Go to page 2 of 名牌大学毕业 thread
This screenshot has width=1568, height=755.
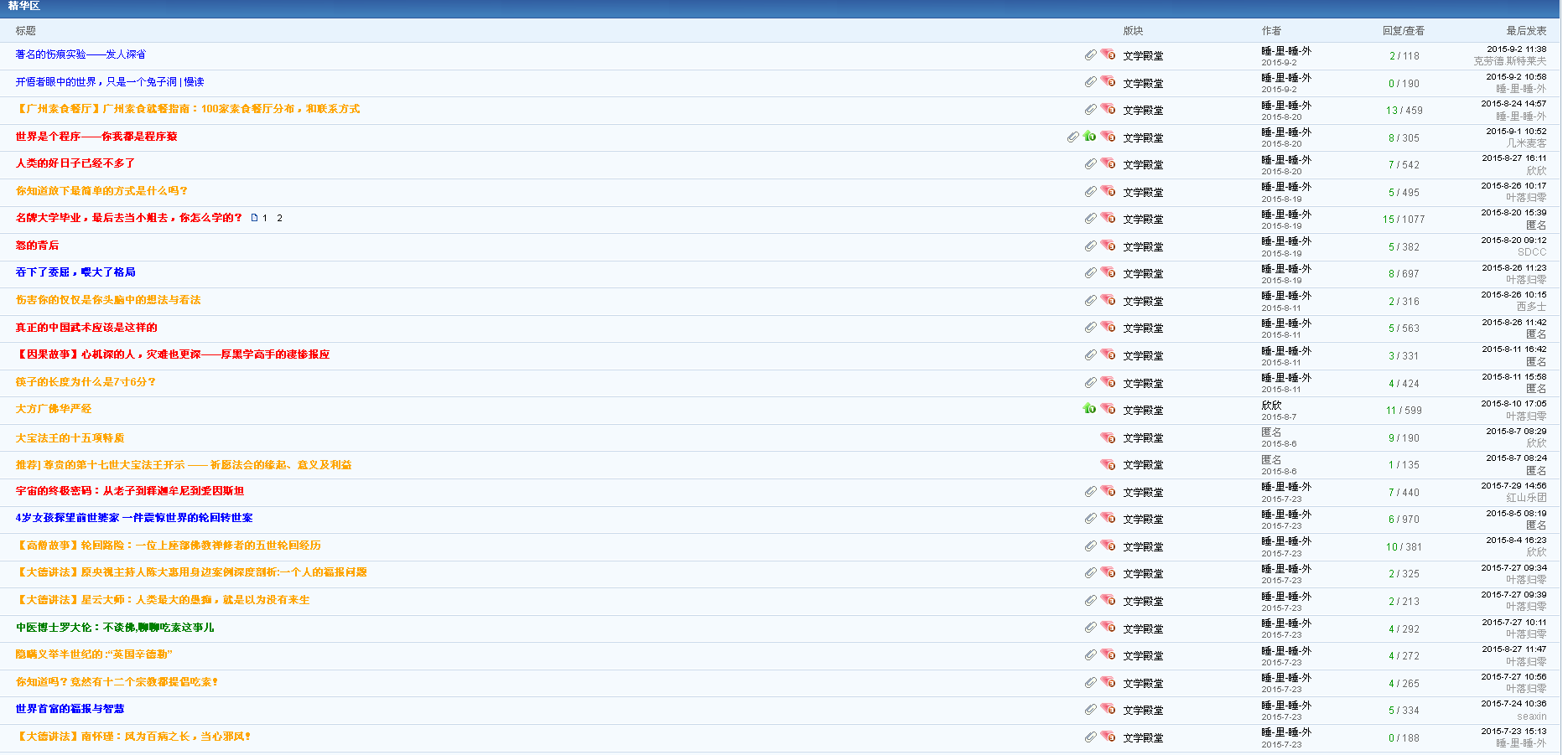click(x=279, y=218)
